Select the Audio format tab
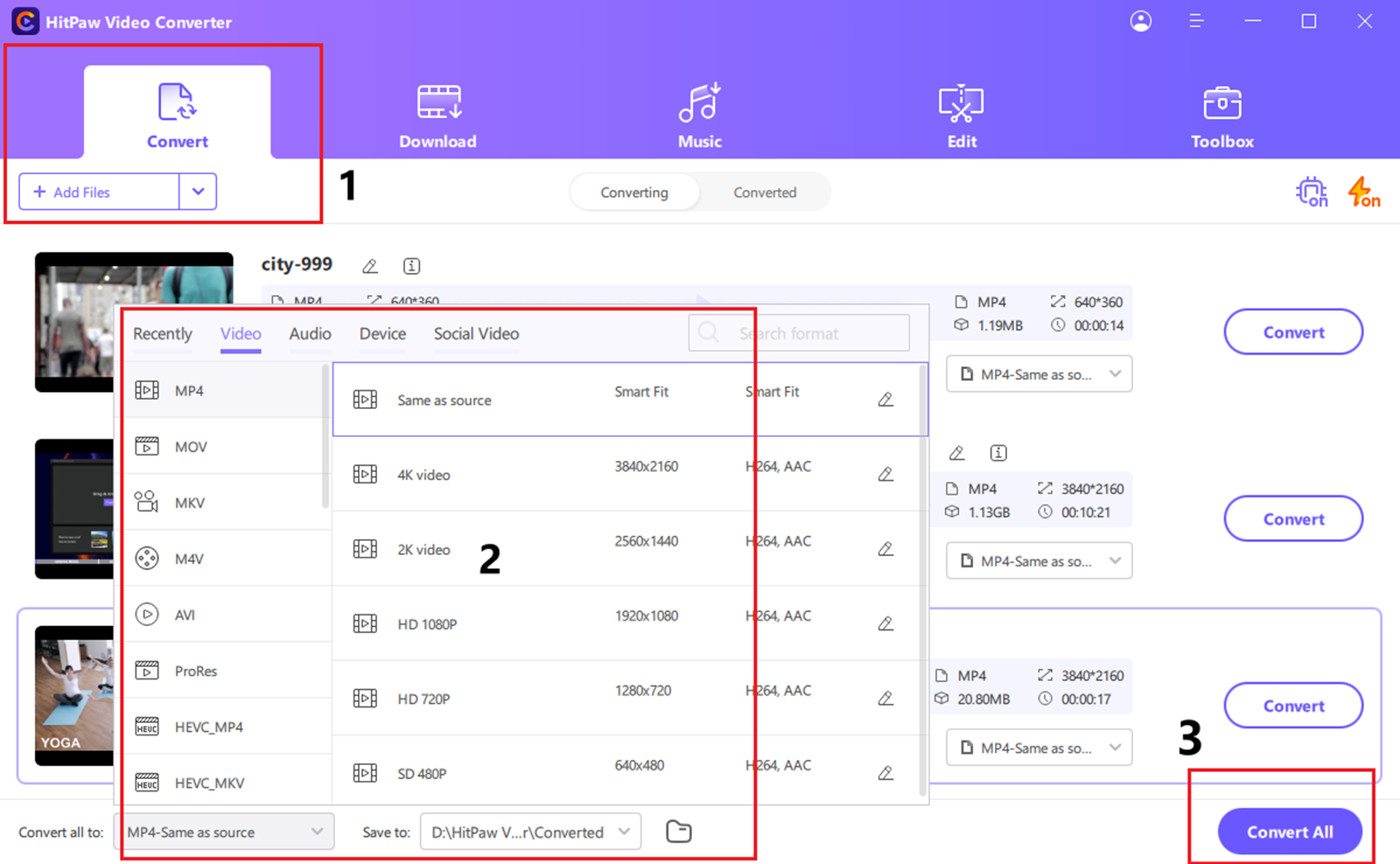Image resolution: width=1400 pixels, height=864 pixels. [310, 334]
